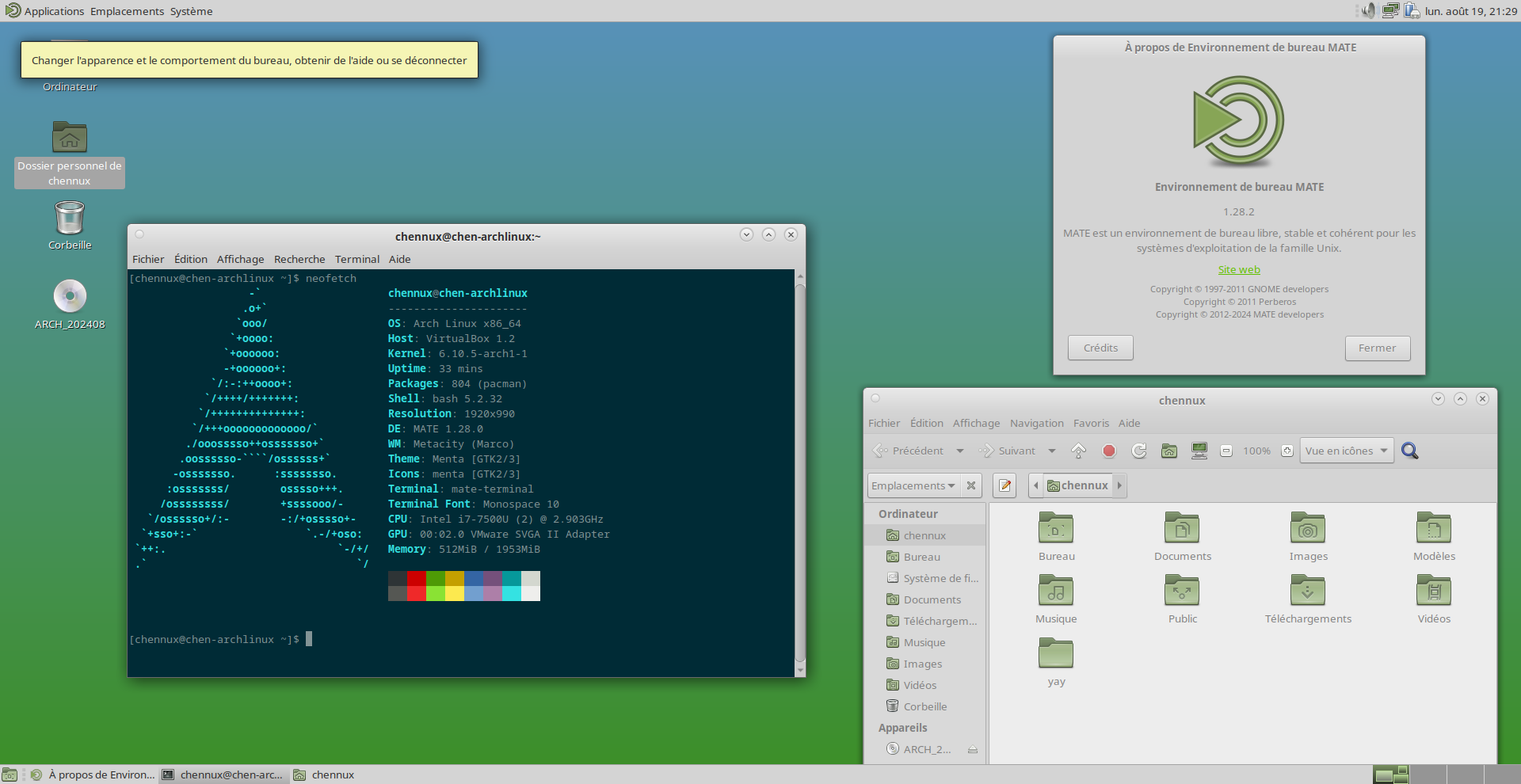
Task: Click the clock in the top panel
Action: tap(1471, 11)
